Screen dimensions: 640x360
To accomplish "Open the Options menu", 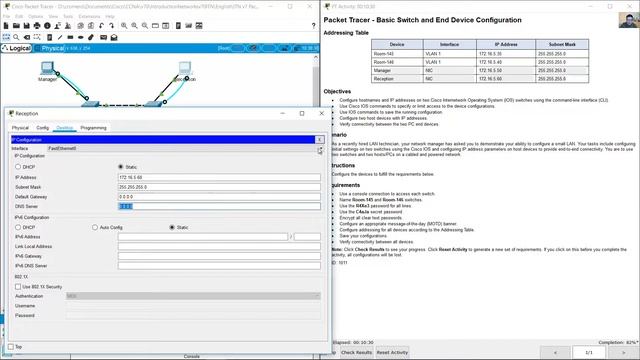I will click(36, 16).
